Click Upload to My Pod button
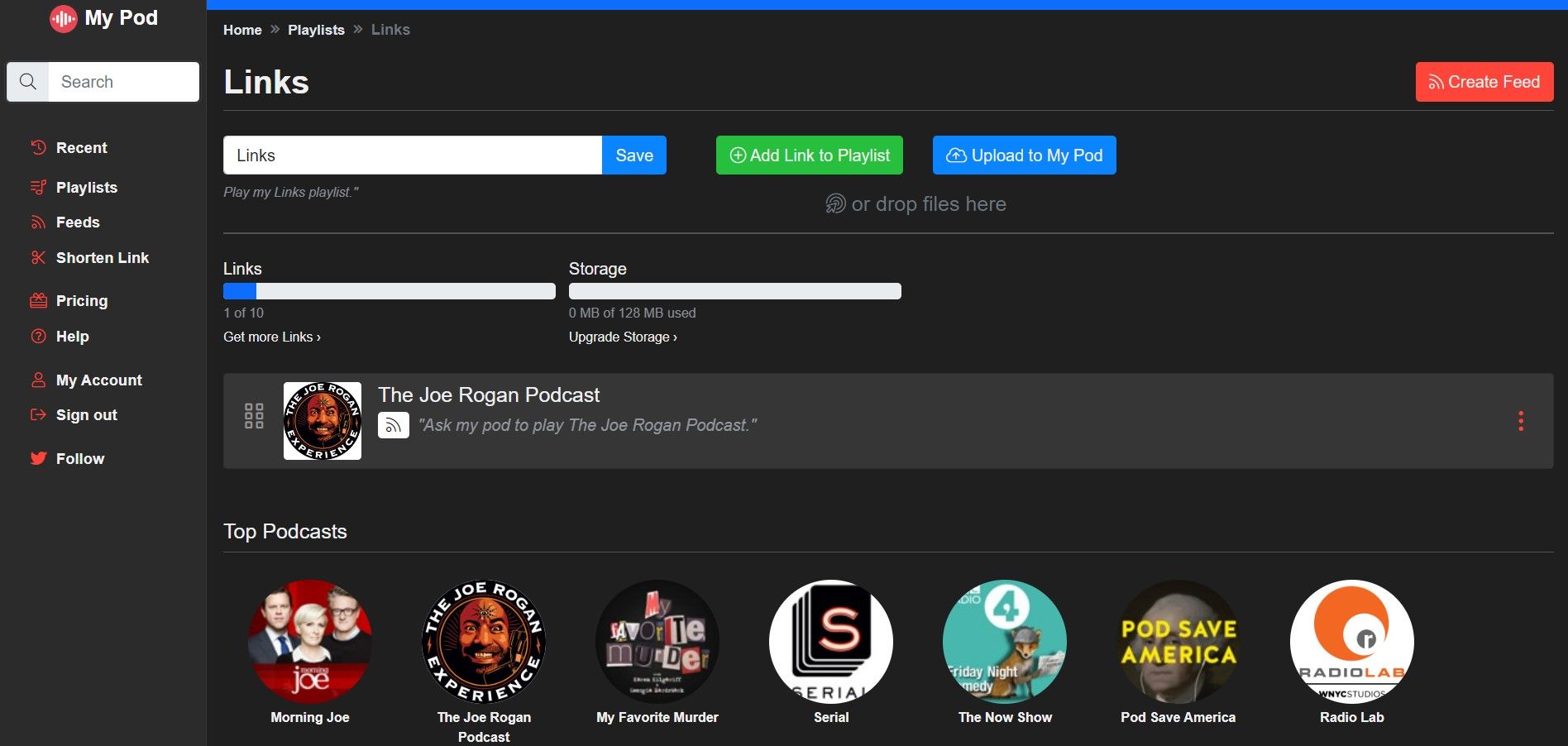This screenshot has width=1568, height=746. tap(1025, 155)
